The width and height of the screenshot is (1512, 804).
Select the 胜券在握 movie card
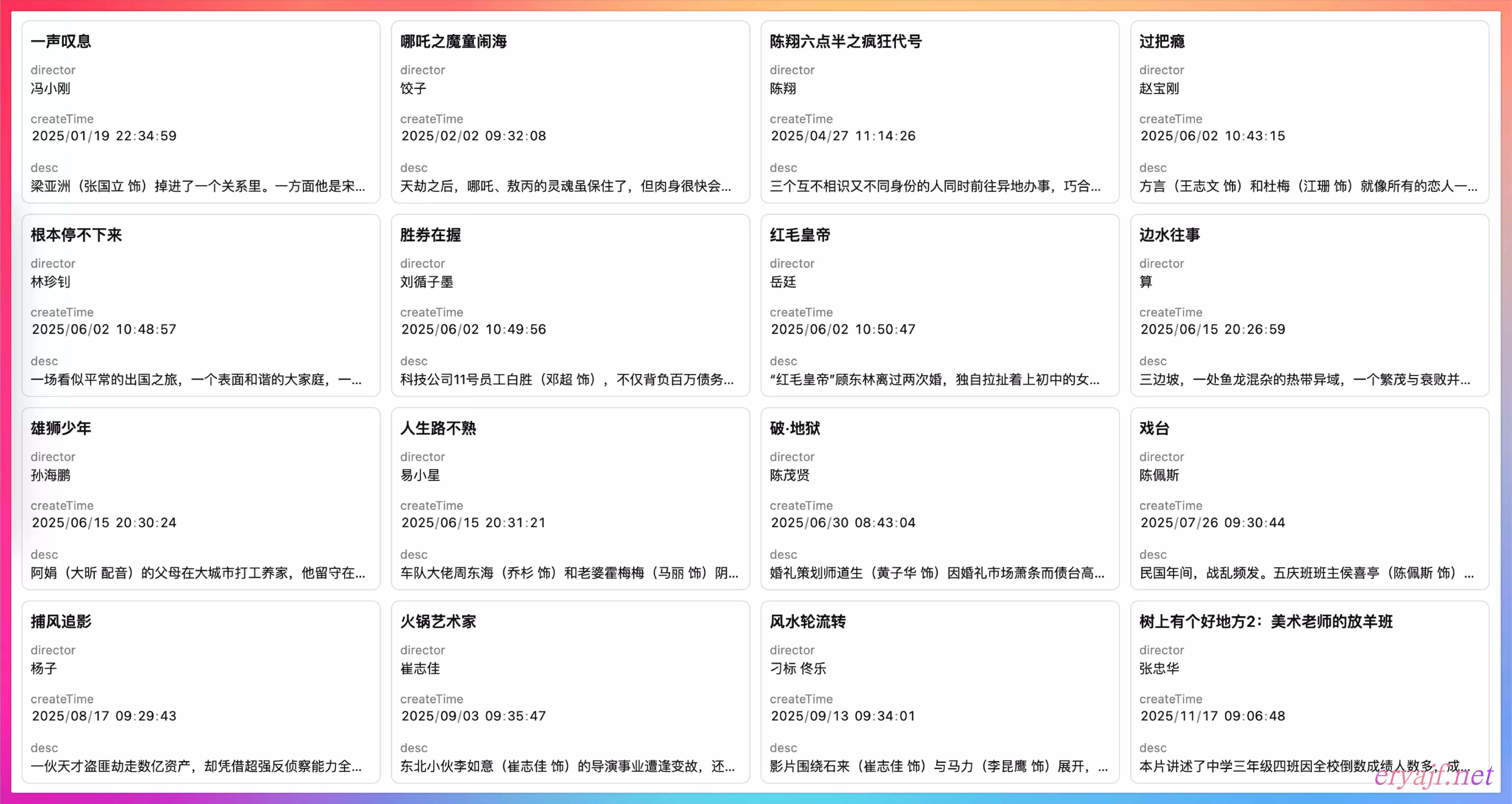[570, 305]
